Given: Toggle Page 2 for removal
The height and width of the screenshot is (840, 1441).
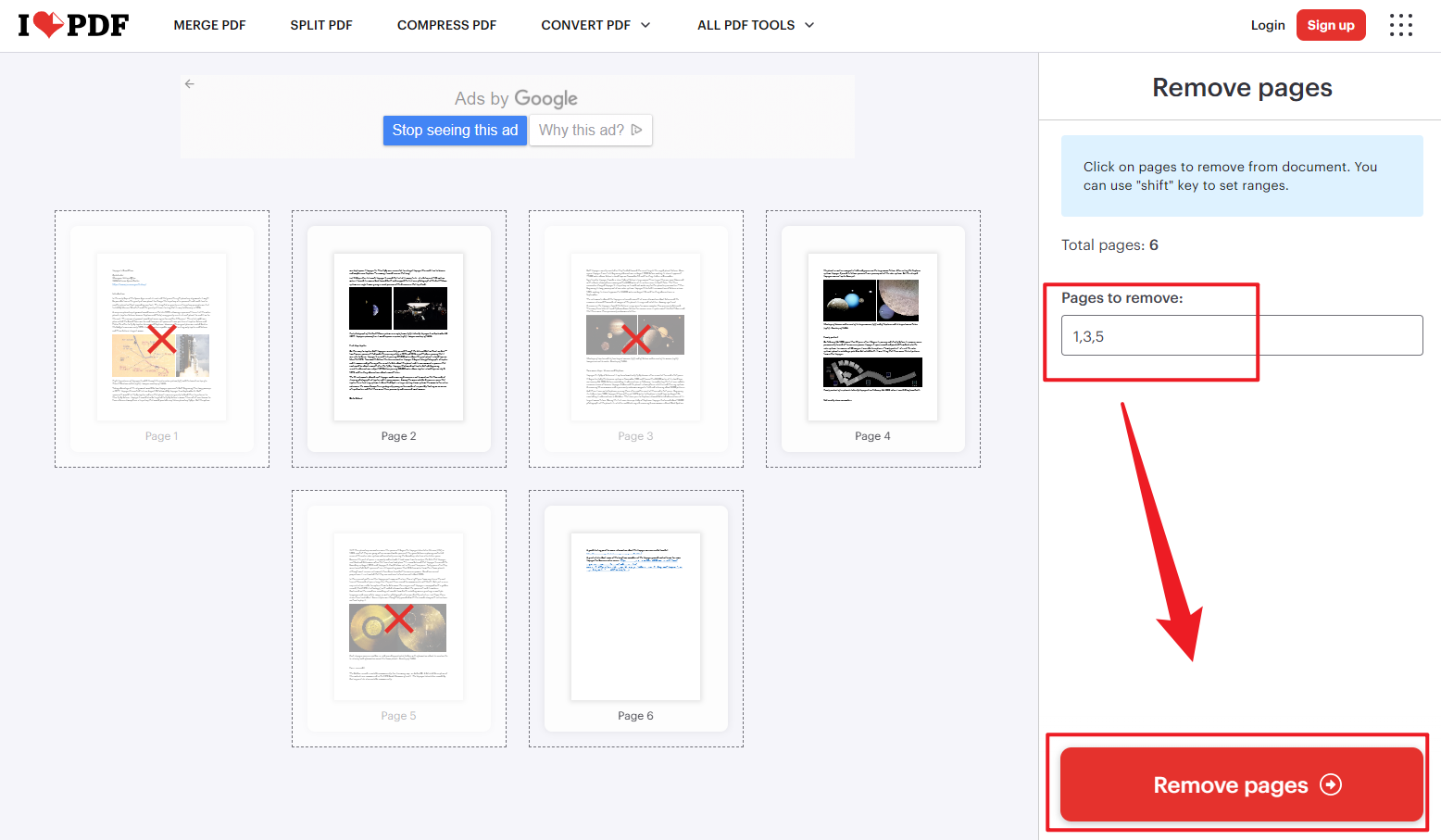Looking at the screenshot, I should pyautogui.click(x=398, y=337).
